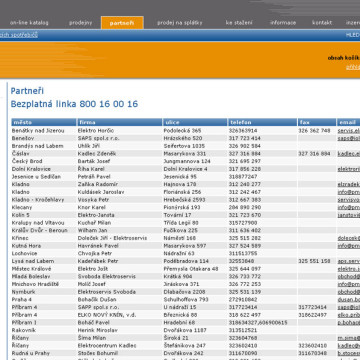
Task: Select city Kolín 5
Action: 21,215
